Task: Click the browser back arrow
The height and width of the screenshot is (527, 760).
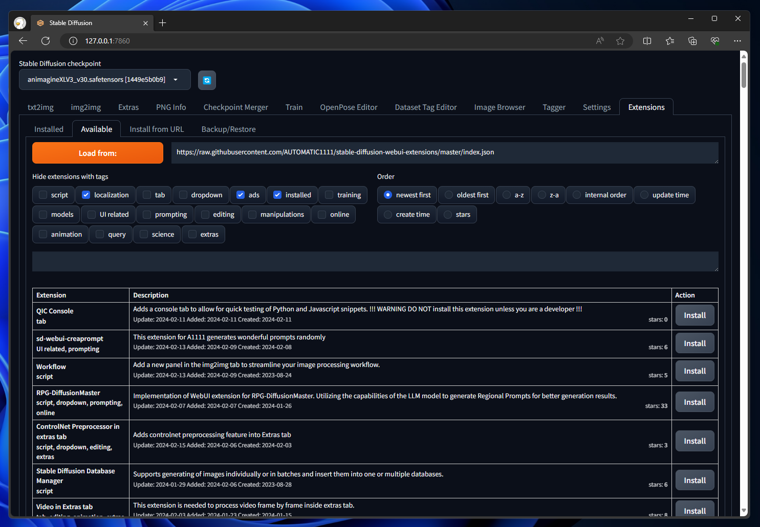Action: click(x=23, y=41)
